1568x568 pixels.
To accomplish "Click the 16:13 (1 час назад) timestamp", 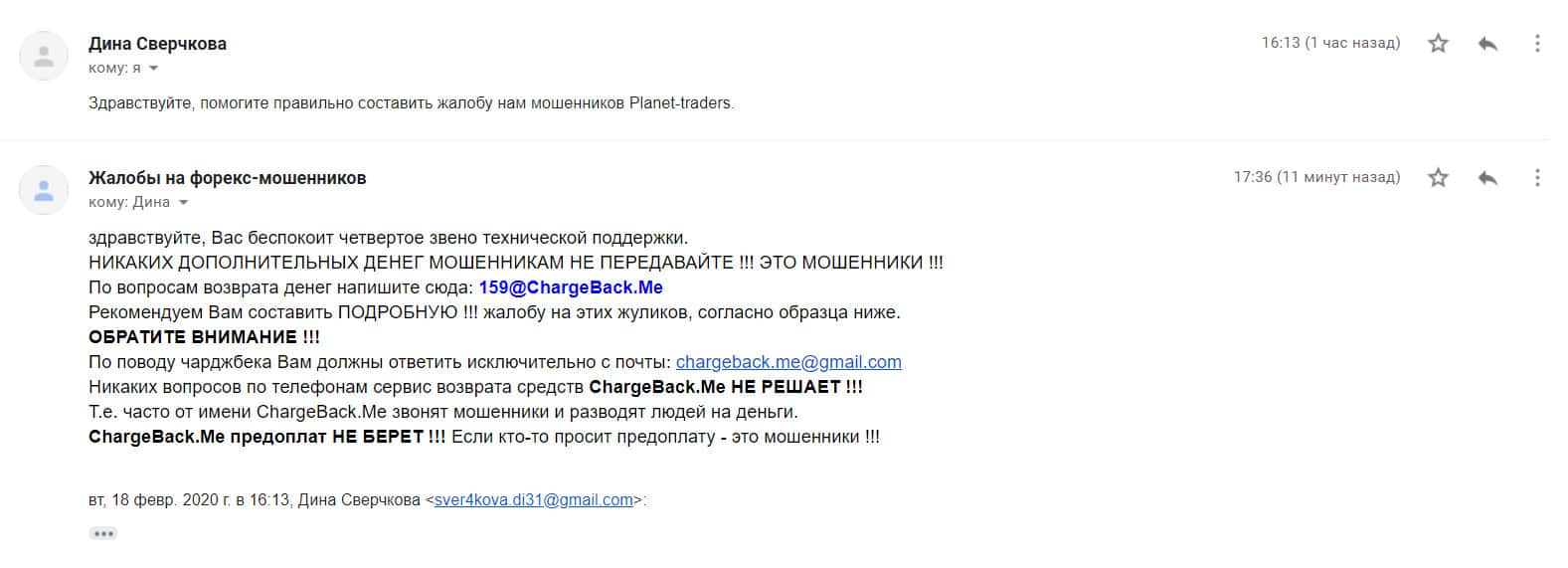I will pyautogui.click(x=1330, y=43).
